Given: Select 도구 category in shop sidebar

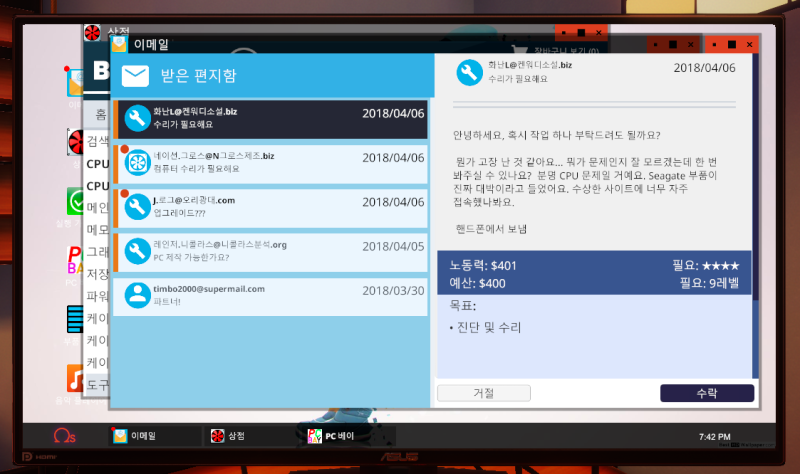Looking at the screenshot, I should pos(97,384).
